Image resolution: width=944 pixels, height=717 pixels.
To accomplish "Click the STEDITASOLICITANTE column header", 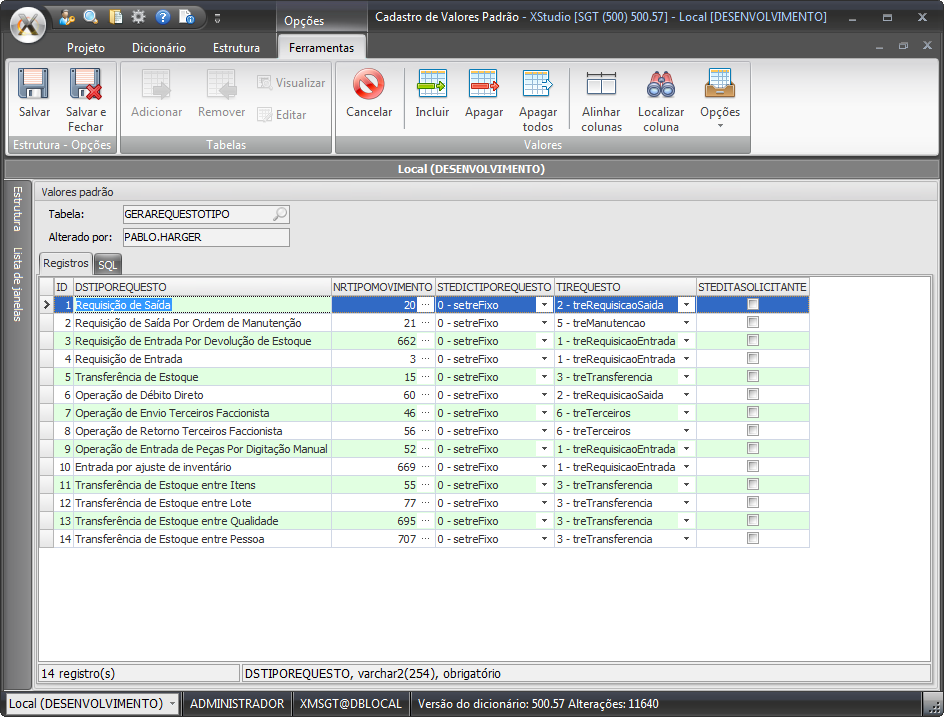I will [x=753, y=287].
